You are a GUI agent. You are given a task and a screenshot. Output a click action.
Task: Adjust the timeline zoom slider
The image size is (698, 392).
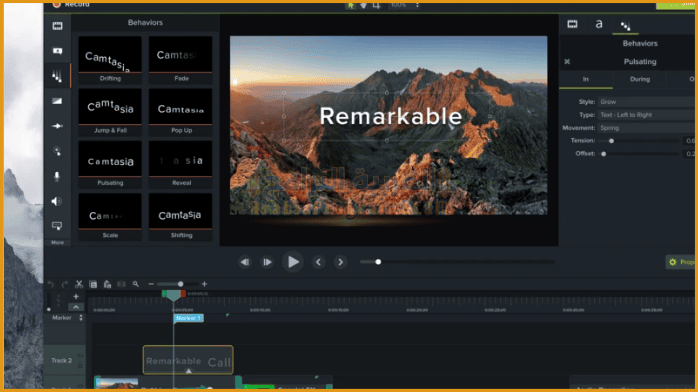pos(180,284)
